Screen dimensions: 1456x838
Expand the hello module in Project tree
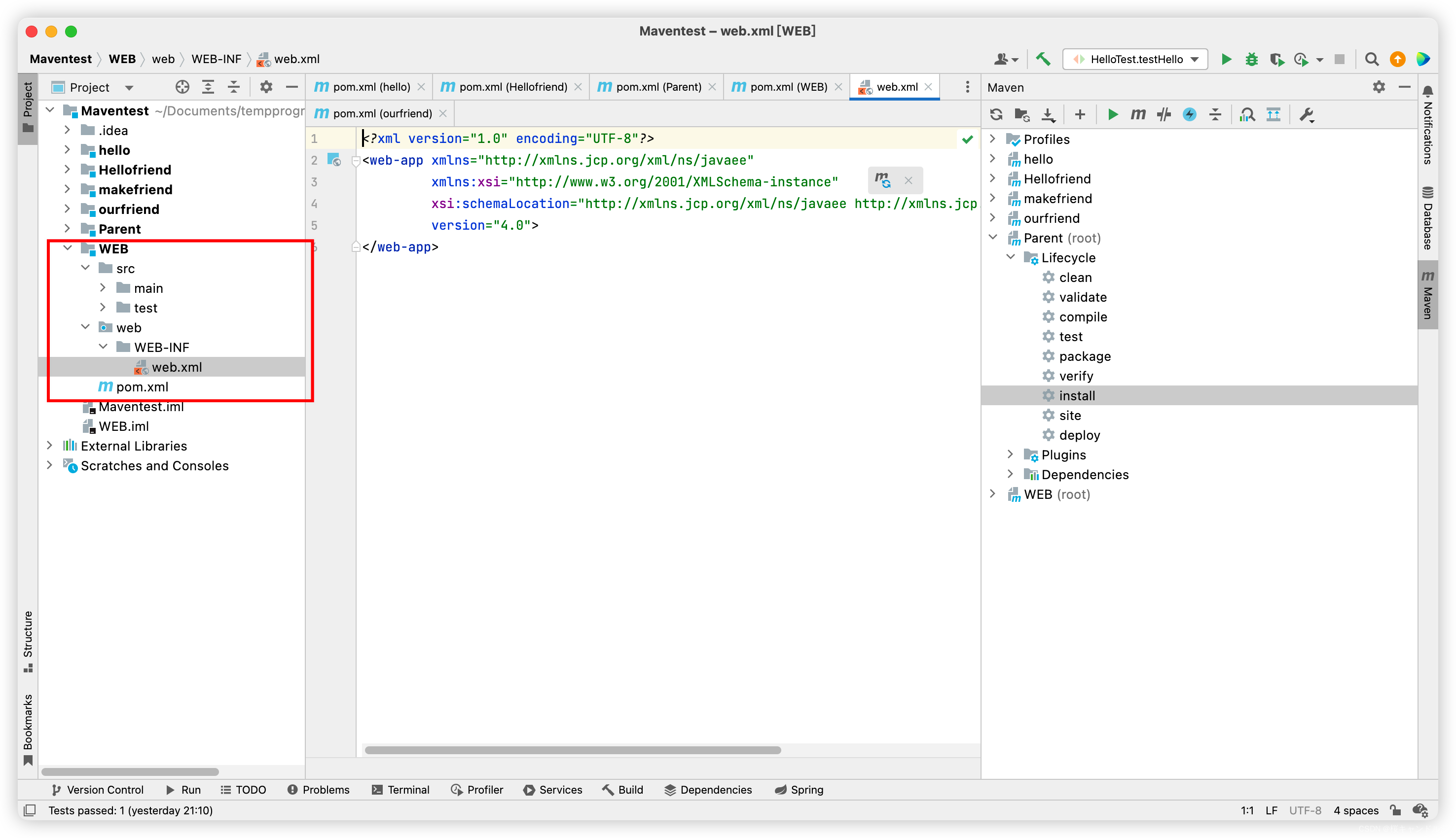click(x=68, y=150)
